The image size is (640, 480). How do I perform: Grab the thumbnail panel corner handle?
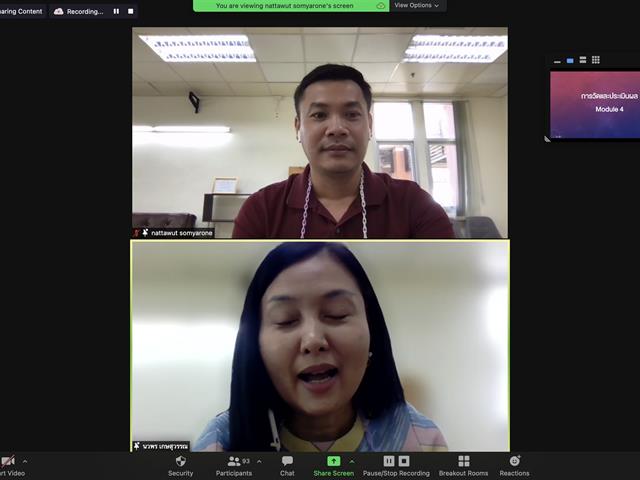click(x=547, y=139)
